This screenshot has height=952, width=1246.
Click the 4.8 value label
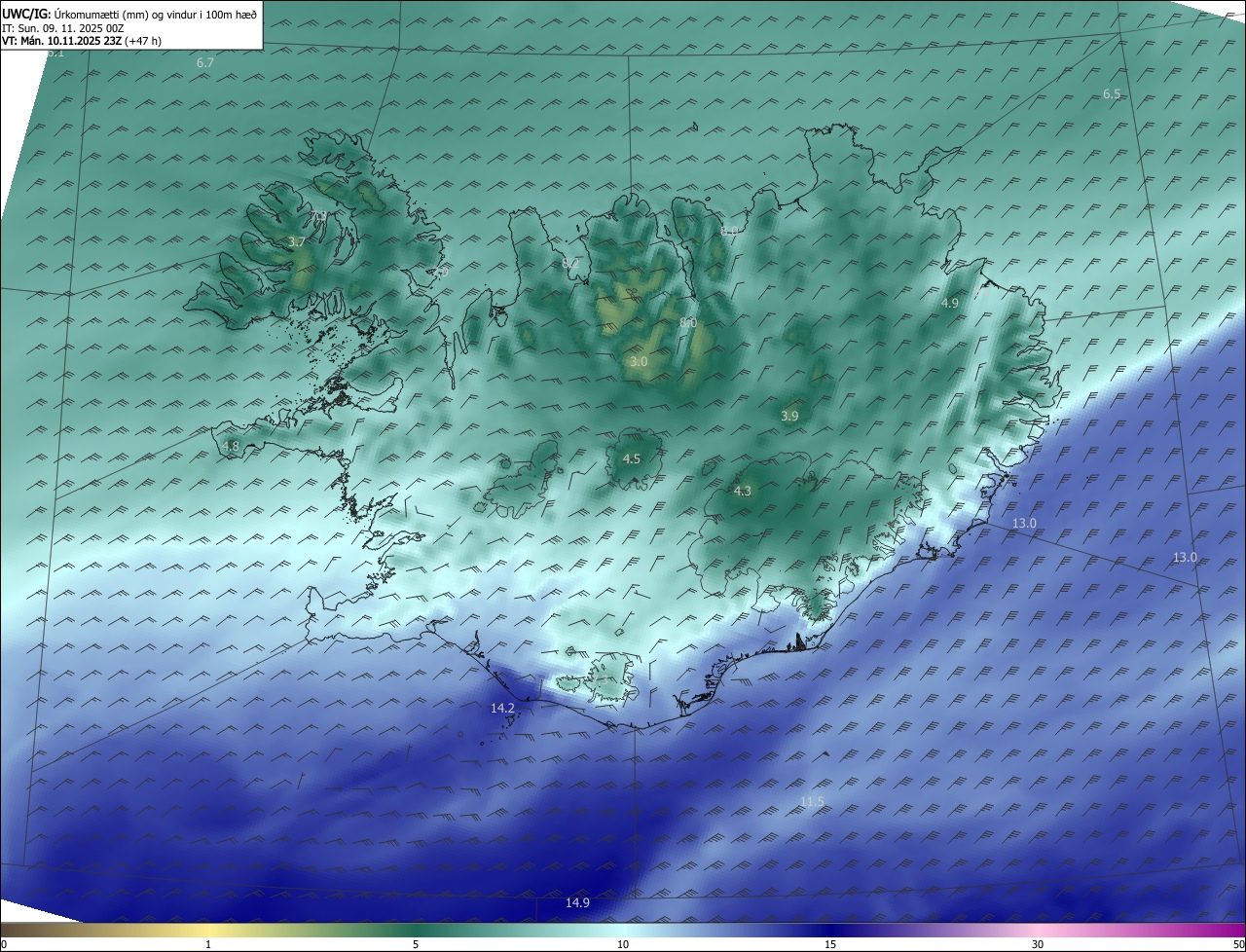231,447
